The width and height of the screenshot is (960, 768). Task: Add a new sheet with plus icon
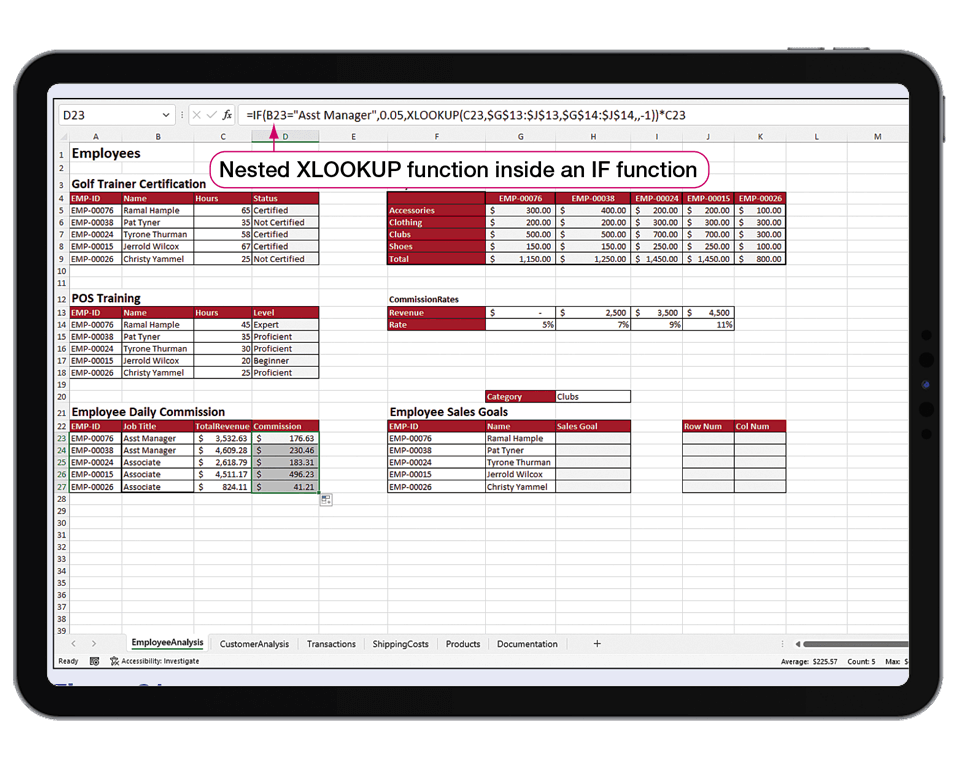(x=597, y=644)
